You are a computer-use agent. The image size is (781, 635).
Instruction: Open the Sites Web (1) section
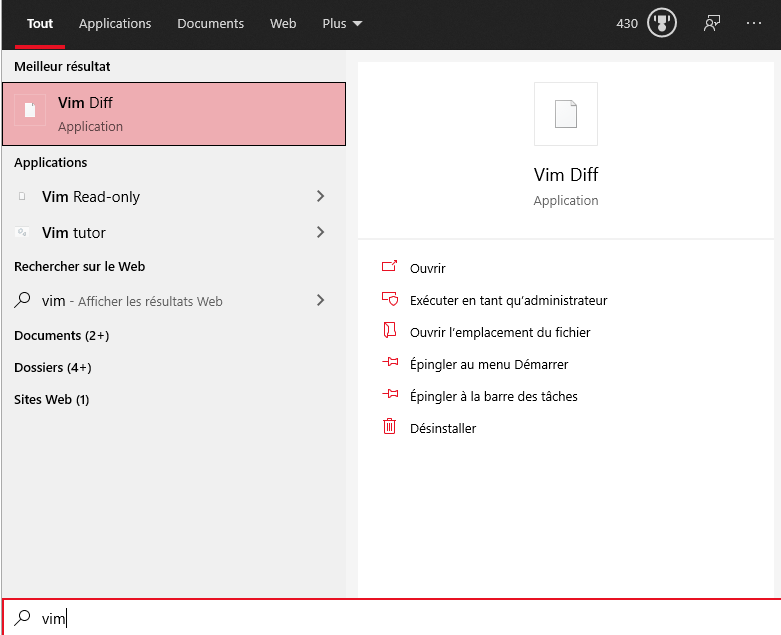[x=51, y=399]
